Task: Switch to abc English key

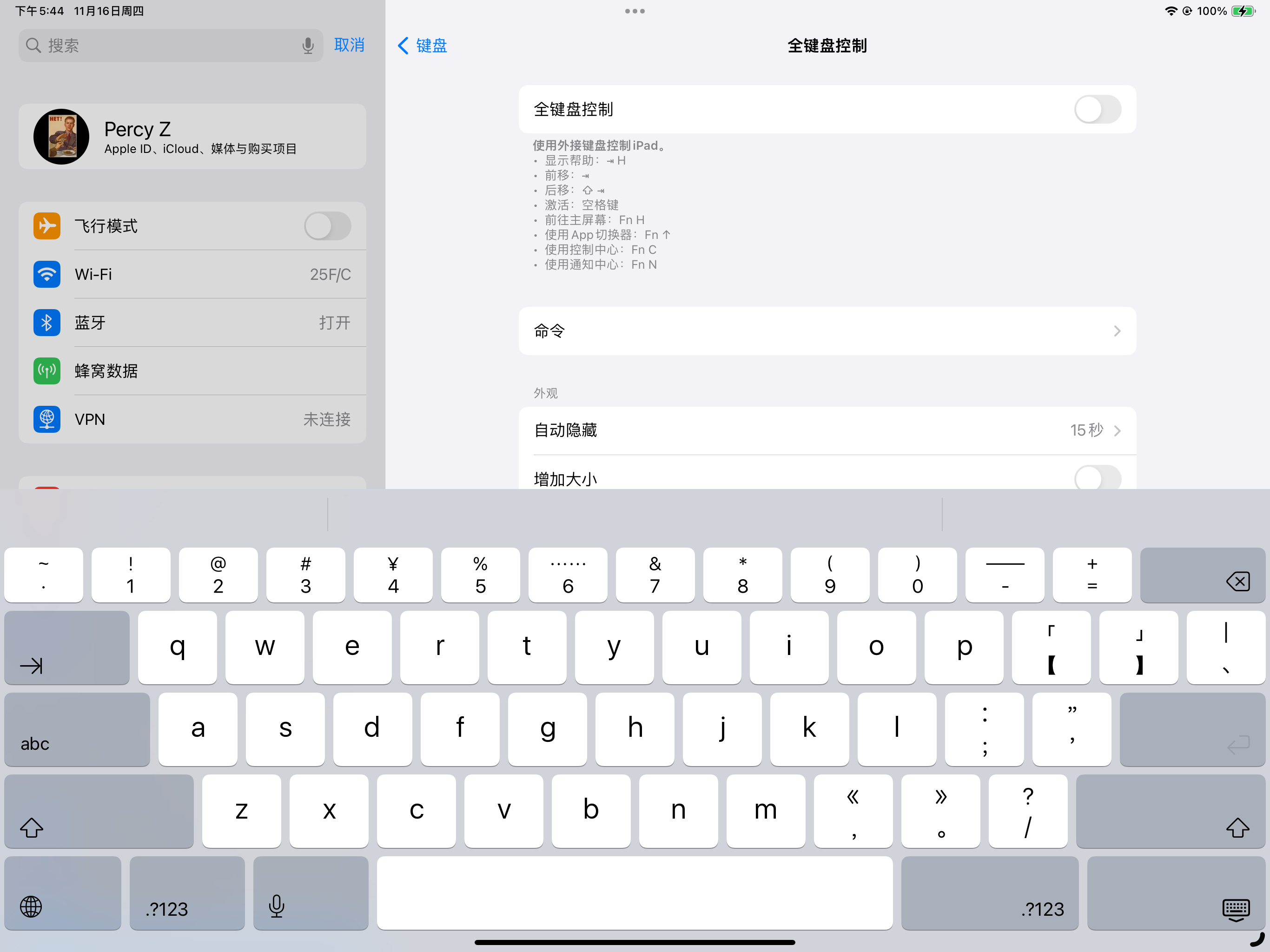Action: [x=36, y=743]
